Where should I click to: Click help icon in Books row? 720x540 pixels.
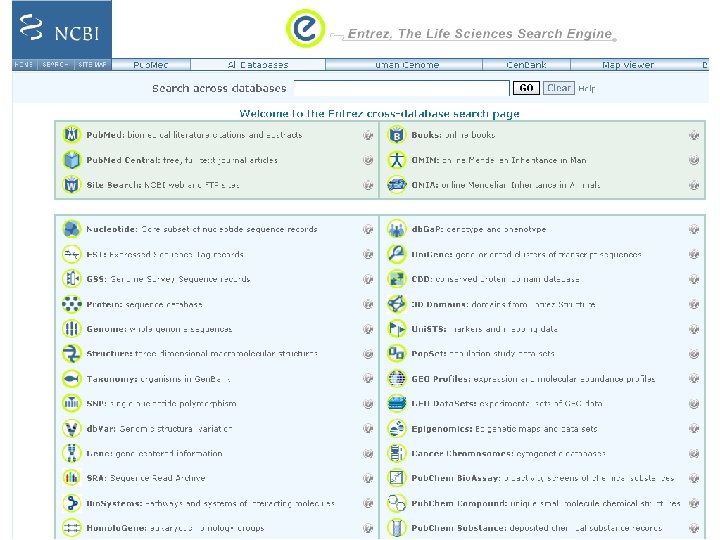[x=694, y=135]
